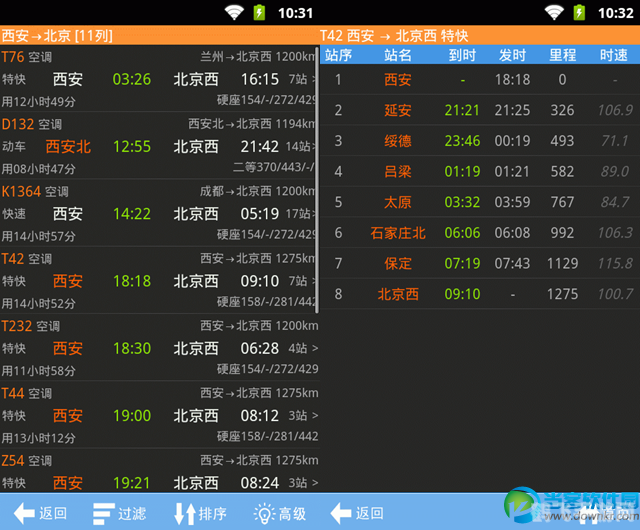The width and height of the screenshot is (640, 530).
Task: Open 高级 advanced options lightbulb
Action: pyautogui.click(x=265, y=513)
